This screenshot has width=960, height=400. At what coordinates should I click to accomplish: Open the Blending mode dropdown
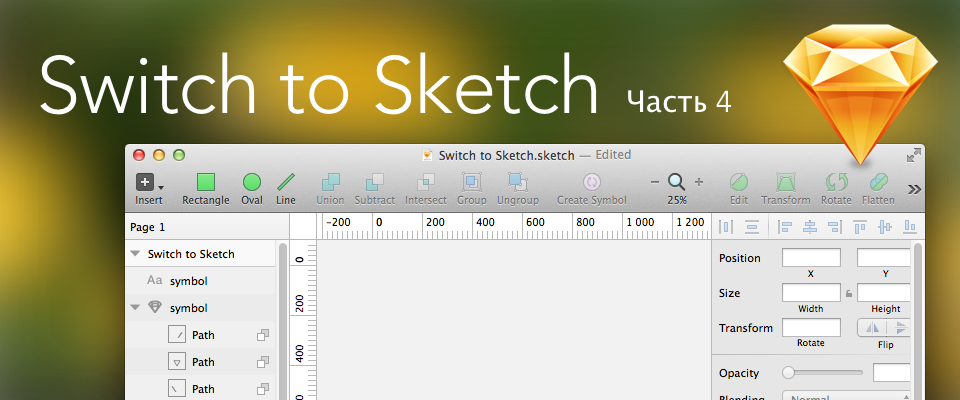pyautogui.click(x=846, y=396)
